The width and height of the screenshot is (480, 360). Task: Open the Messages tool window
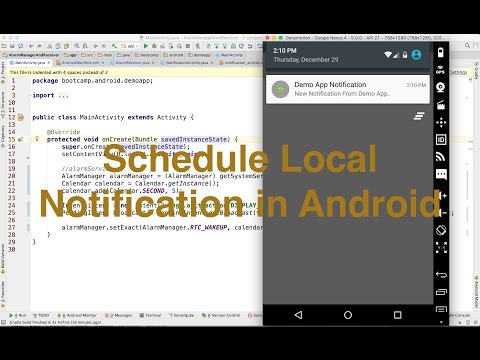click(x=118, y=315)
